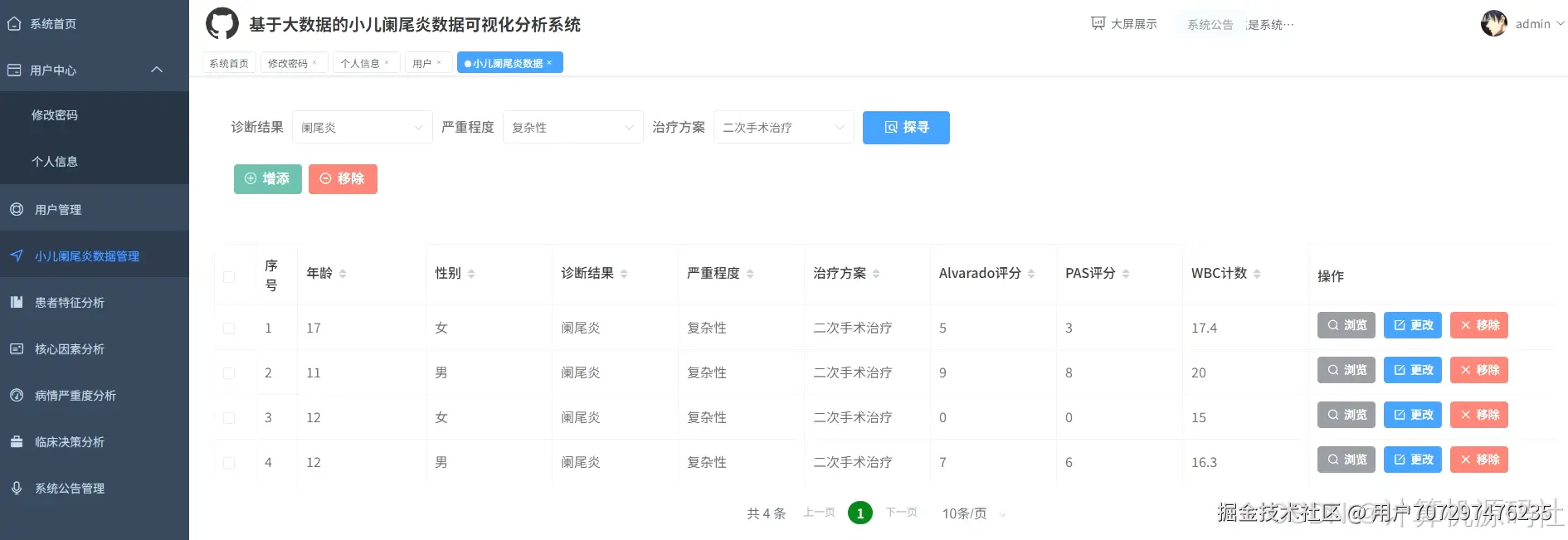
Task: Close the 用户 tab with its x
Action: tap(439, 63)
